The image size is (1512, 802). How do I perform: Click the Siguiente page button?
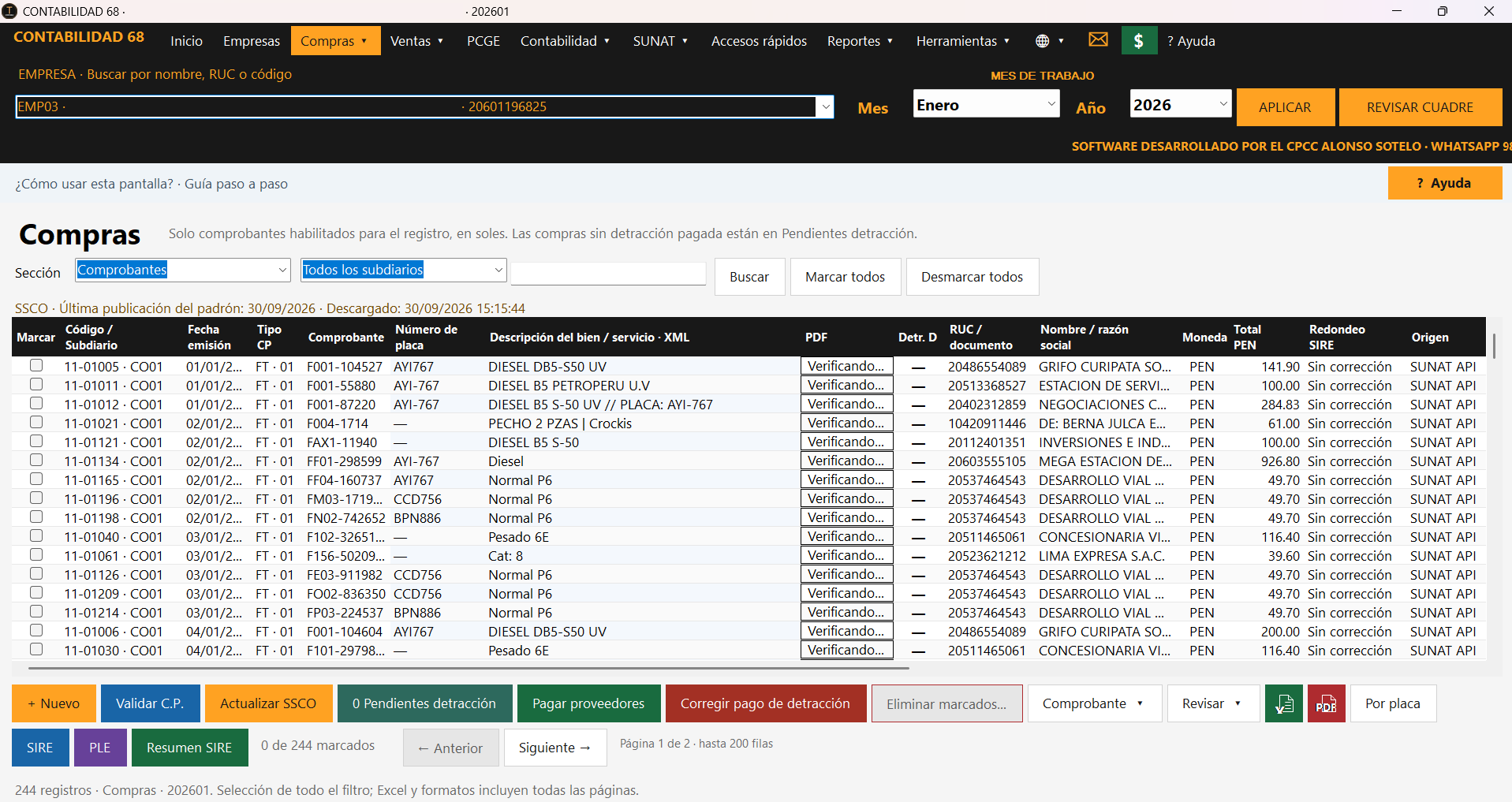point(555,748)
